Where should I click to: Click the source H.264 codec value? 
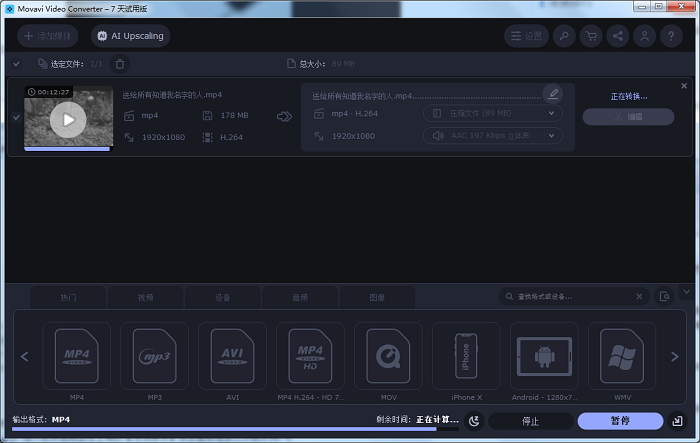pyautogui.click(x=231, y=137)
